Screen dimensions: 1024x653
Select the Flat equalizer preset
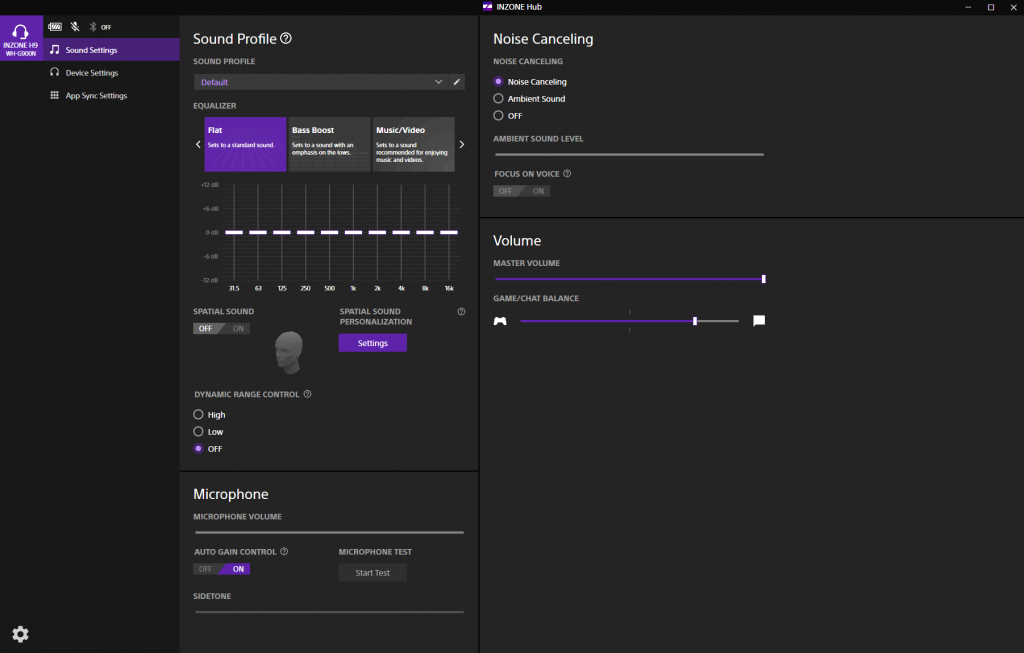[x=246, y=144]
